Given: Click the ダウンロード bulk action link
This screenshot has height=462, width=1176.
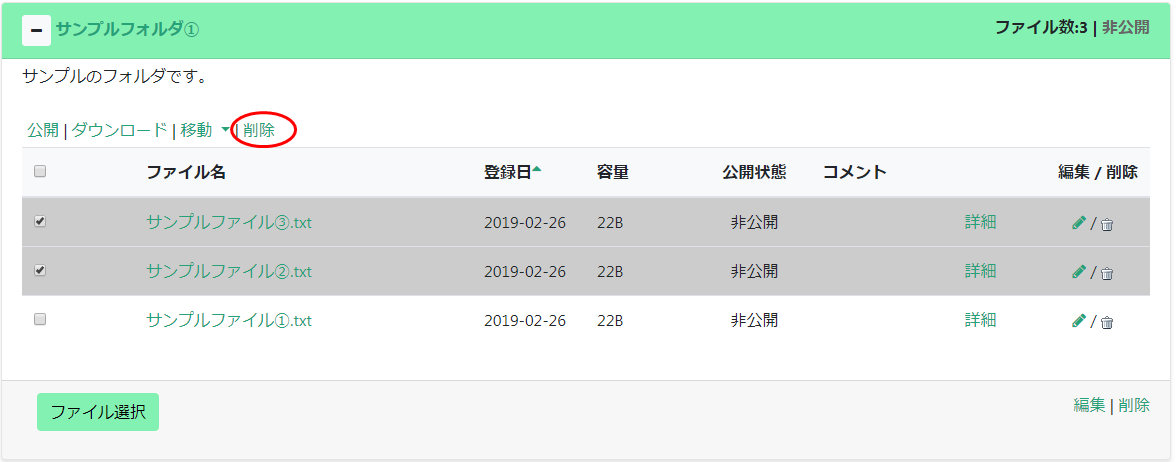Looking at the screenshot, I should 120,130.
